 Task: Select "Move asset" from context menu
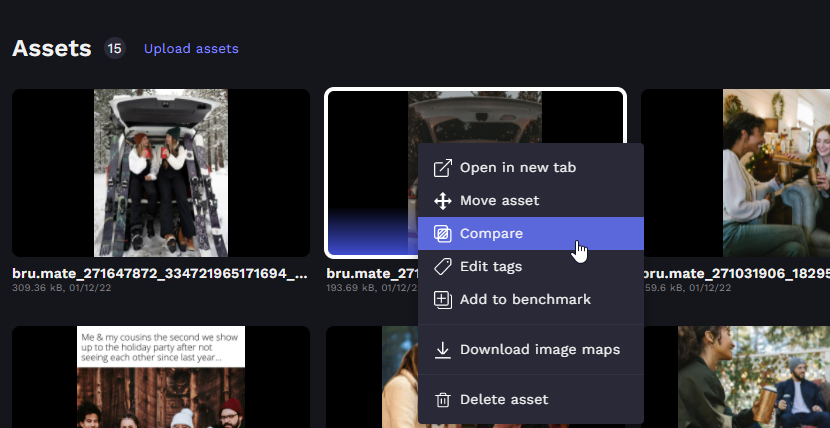[531, 201]
